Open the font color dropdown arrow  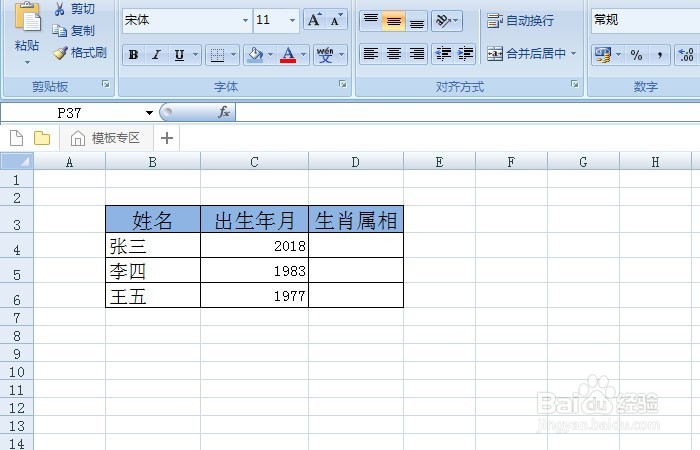pos(304,55)
